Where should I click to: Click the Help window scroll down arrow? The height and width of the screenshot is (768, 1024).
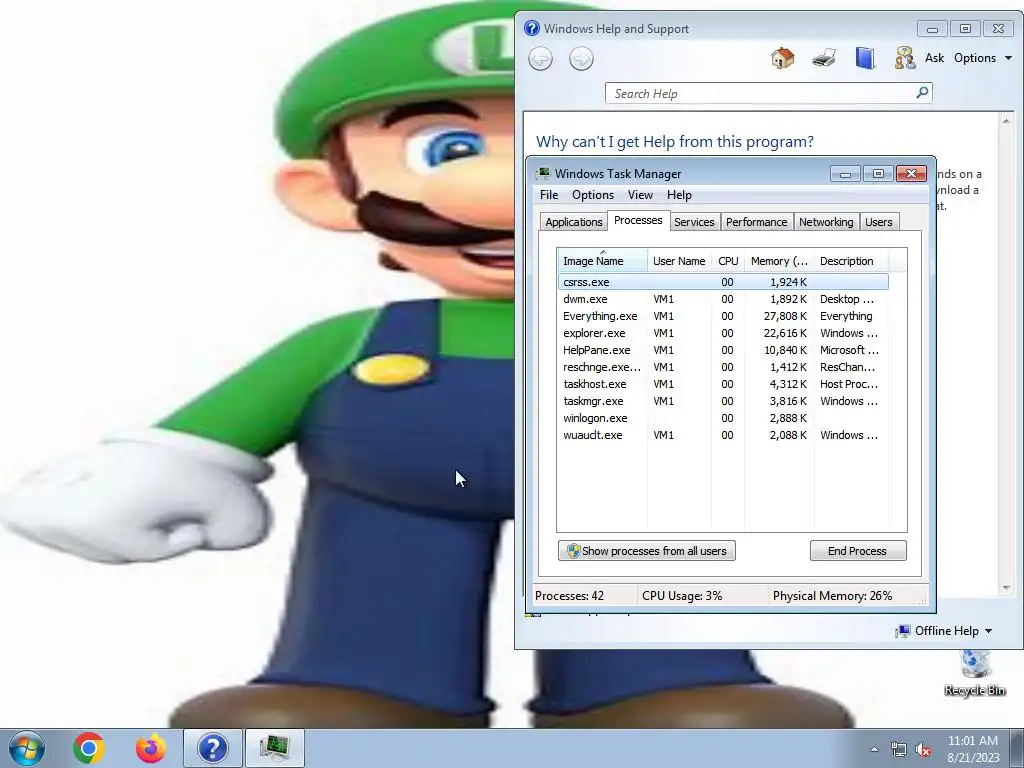[1006, 588]
